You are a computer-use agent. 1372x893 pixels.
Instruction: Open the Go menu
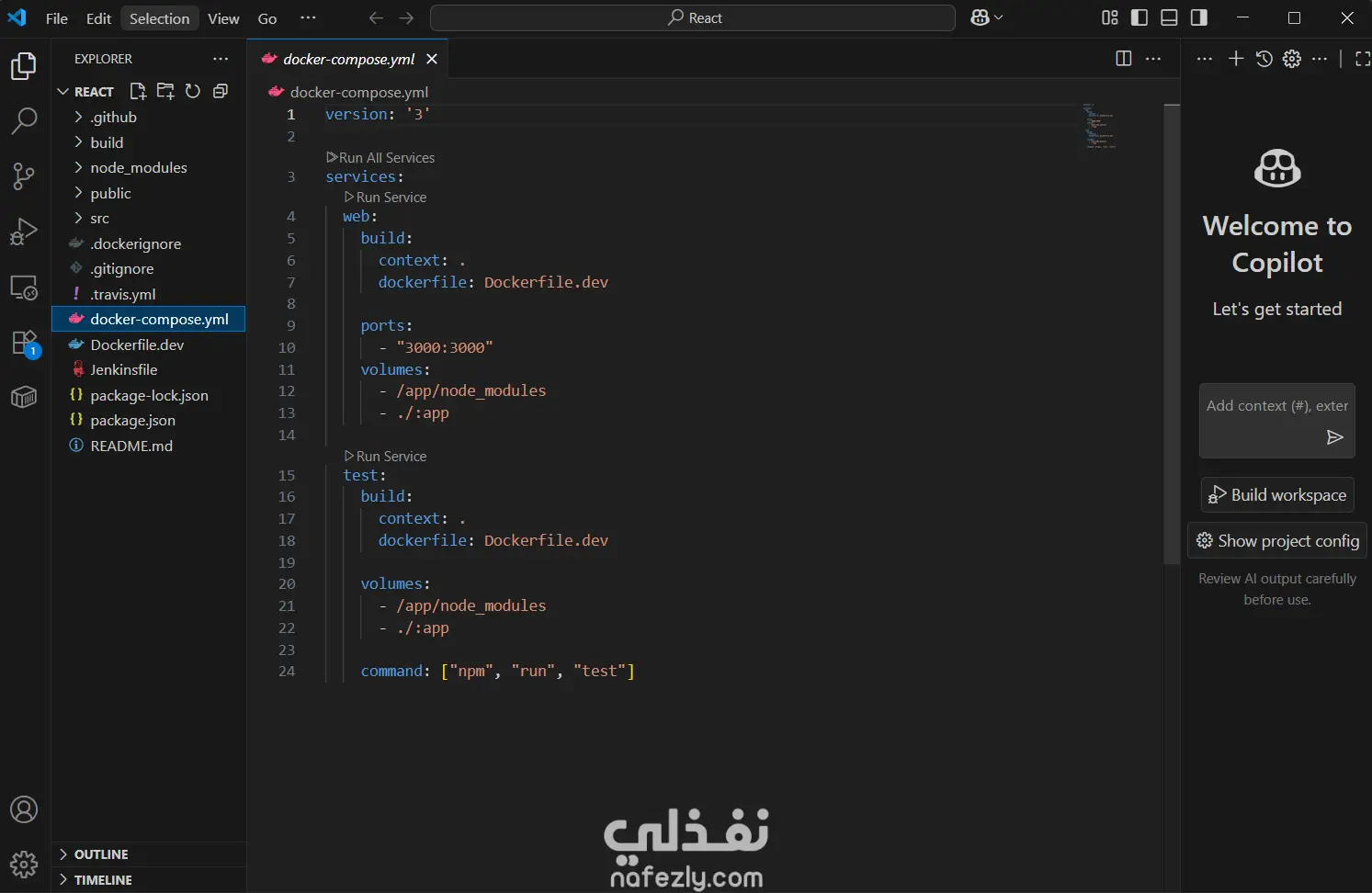tap(267, 18)
